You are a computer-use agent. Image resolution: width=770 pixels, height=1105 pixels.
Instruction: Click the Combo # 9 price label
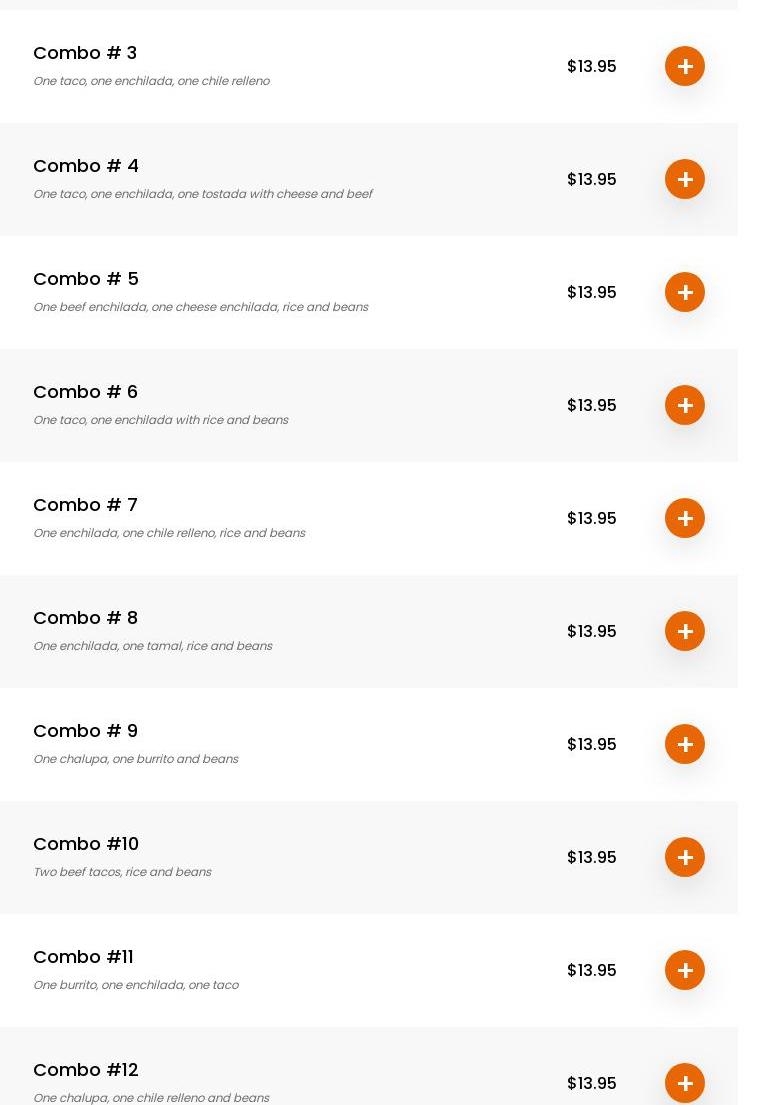click(591, 744)
